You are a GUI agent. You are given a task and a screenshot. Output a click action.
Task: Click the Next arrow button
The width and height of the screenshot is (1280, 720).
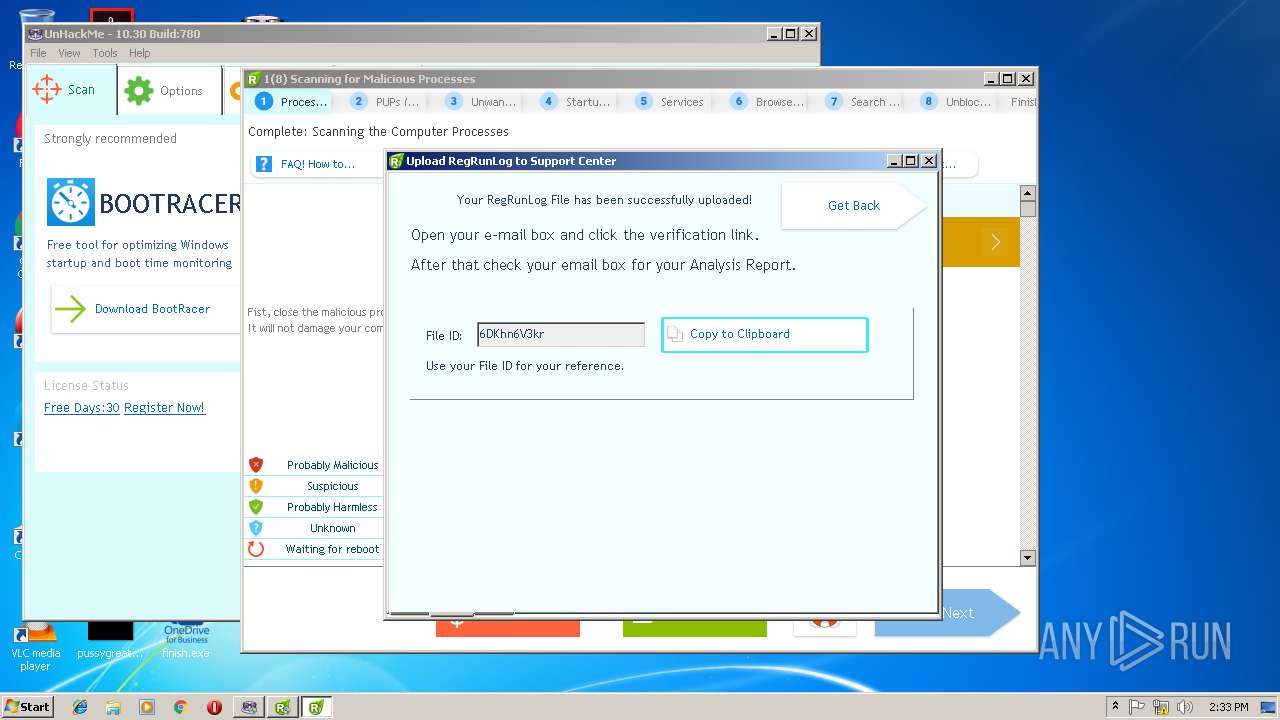point(947,613)
